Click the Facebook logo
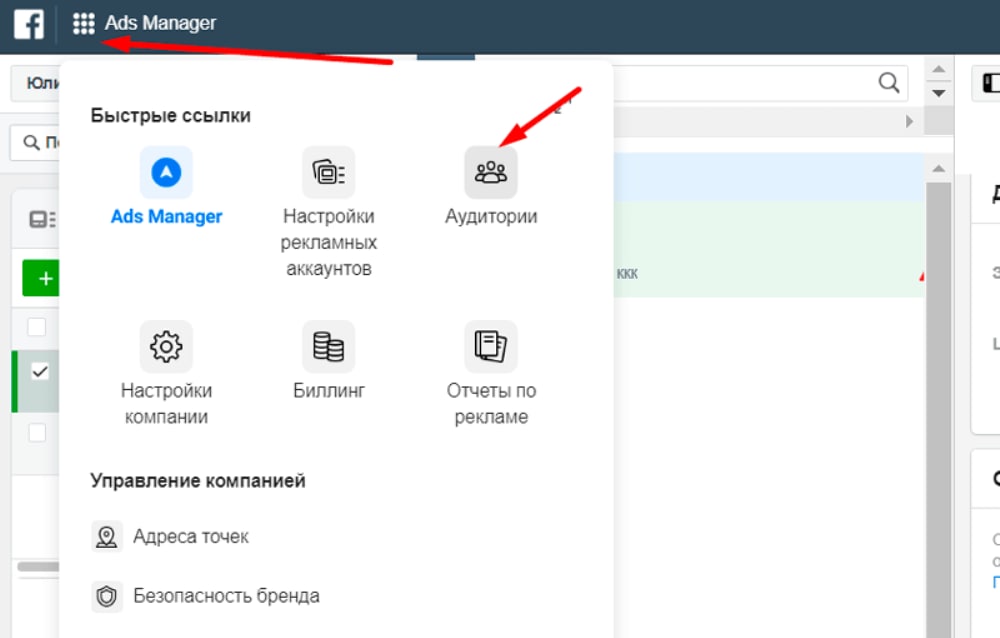This screenshot has width=1000, height=638. [28, 23]
